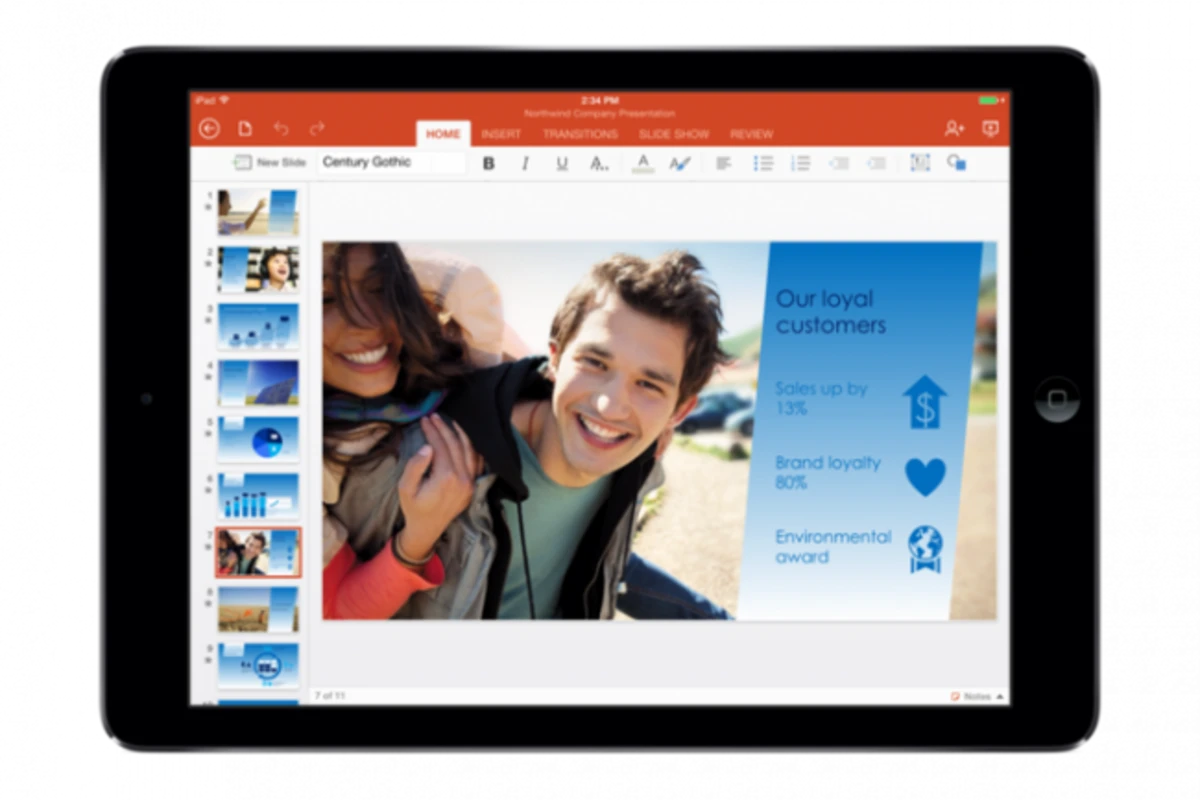Select the heart icon on slide
Screen dimensions: 1200x800
pos(925,477)
